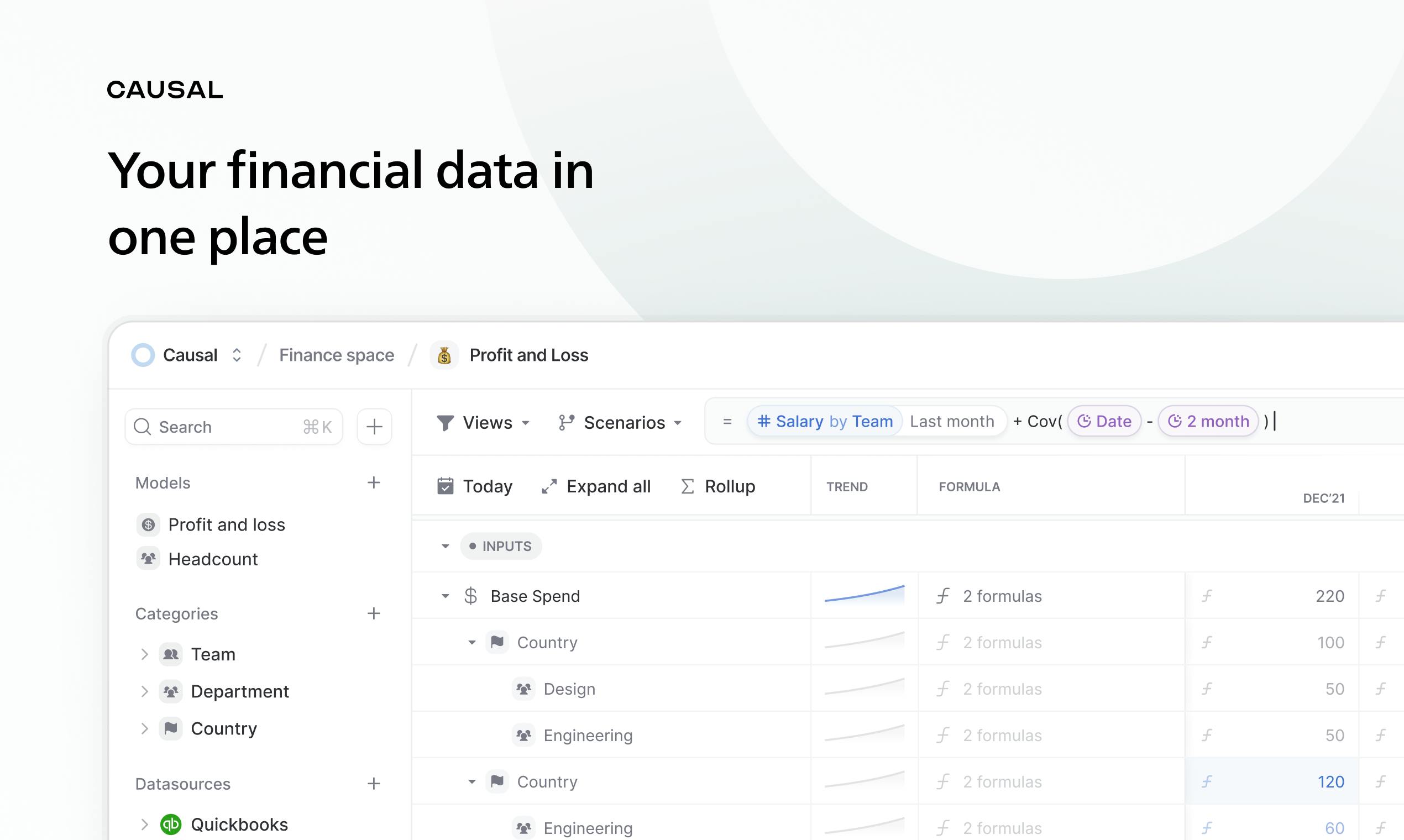Click the plus button beside Search
The image size is (1404, 840).
tap(374, 427)
